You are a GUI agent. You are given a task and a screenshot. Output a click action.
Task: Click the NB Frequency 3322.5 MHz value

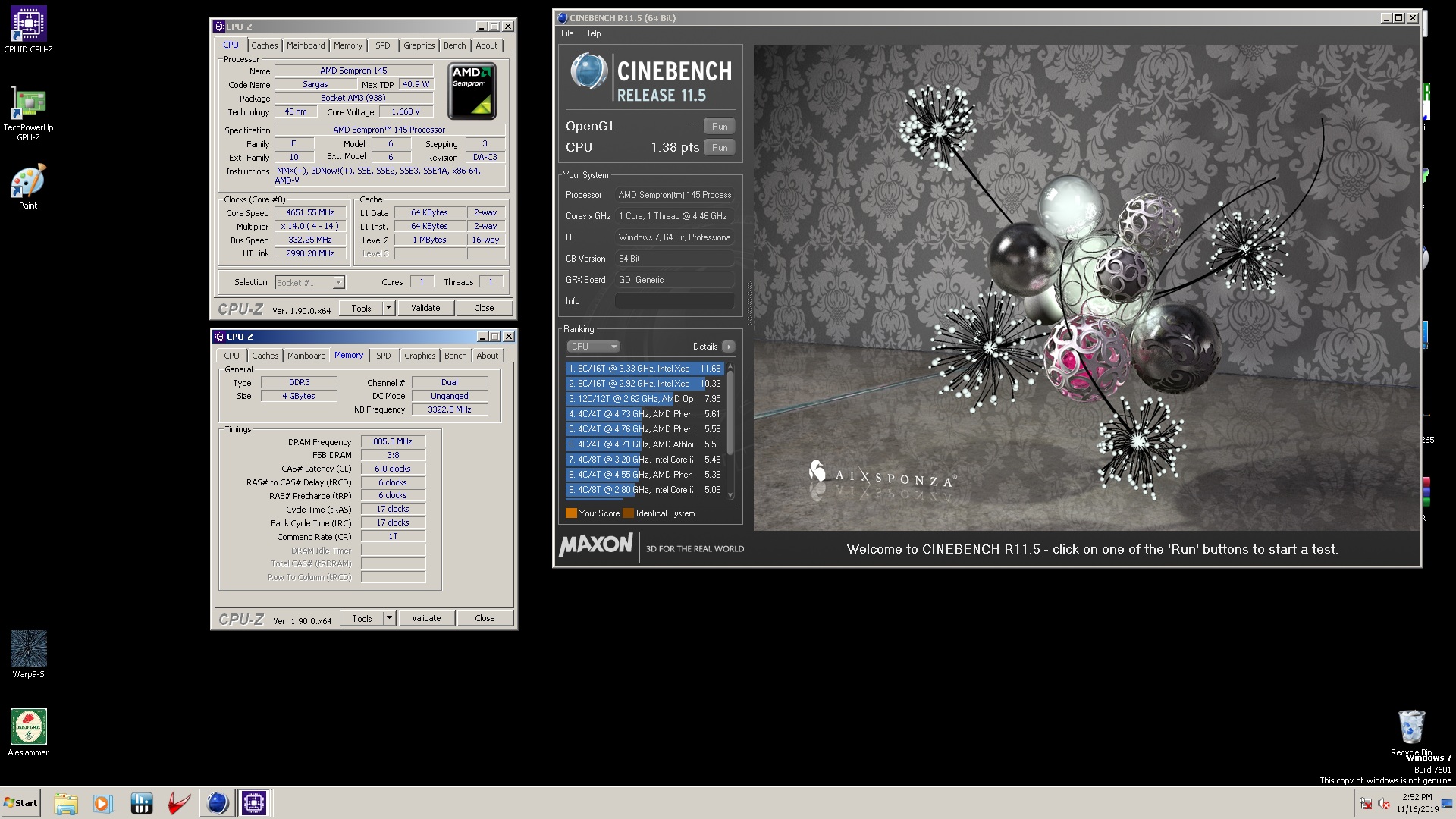[449, 409]
